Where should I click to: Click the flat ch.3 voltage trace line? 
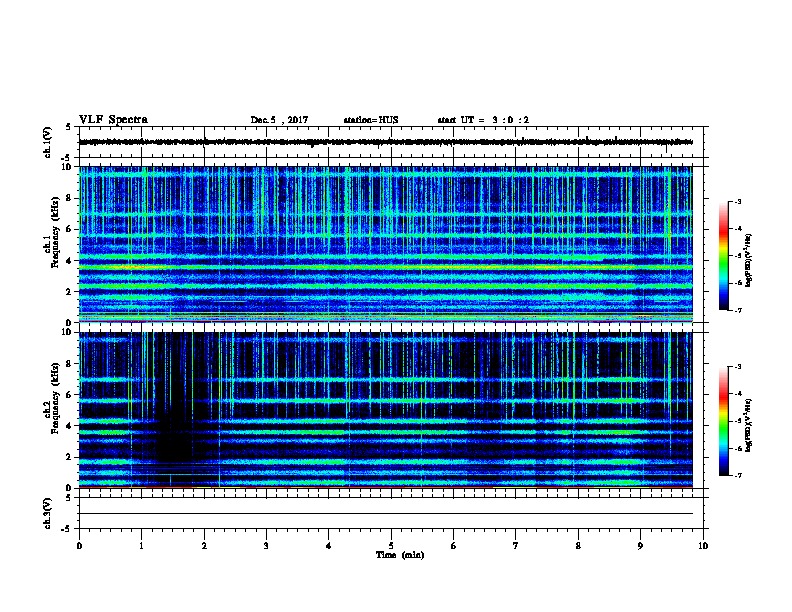386,514
